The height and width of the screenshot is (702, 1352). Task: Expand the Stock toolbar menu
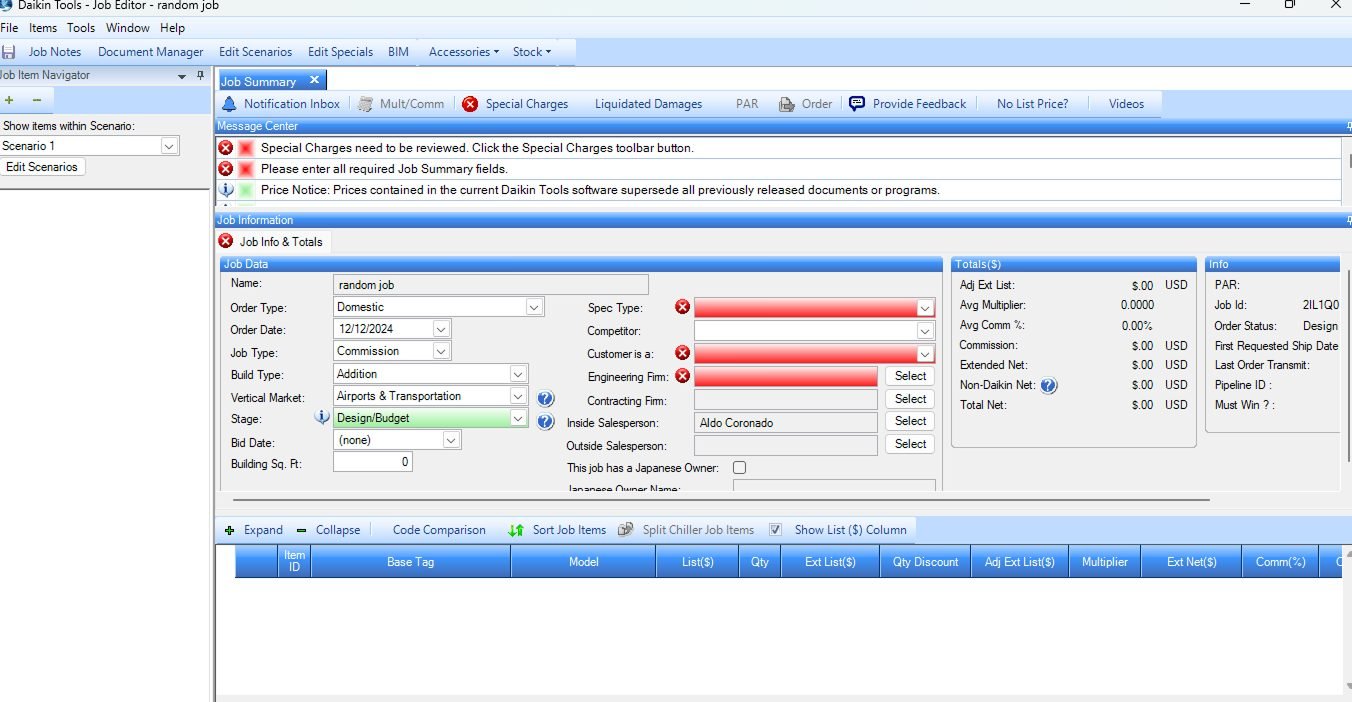point(531,52)
